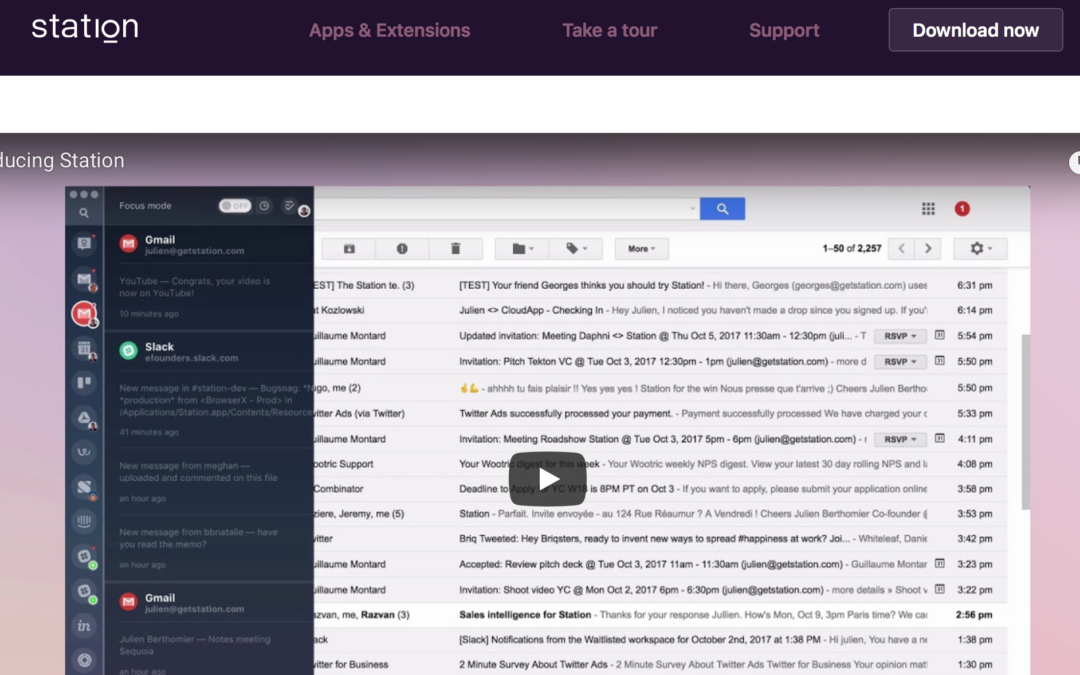Open the Google apps grid icon
The width and height of the screenshot is (1080, 675).
(928, 209)
